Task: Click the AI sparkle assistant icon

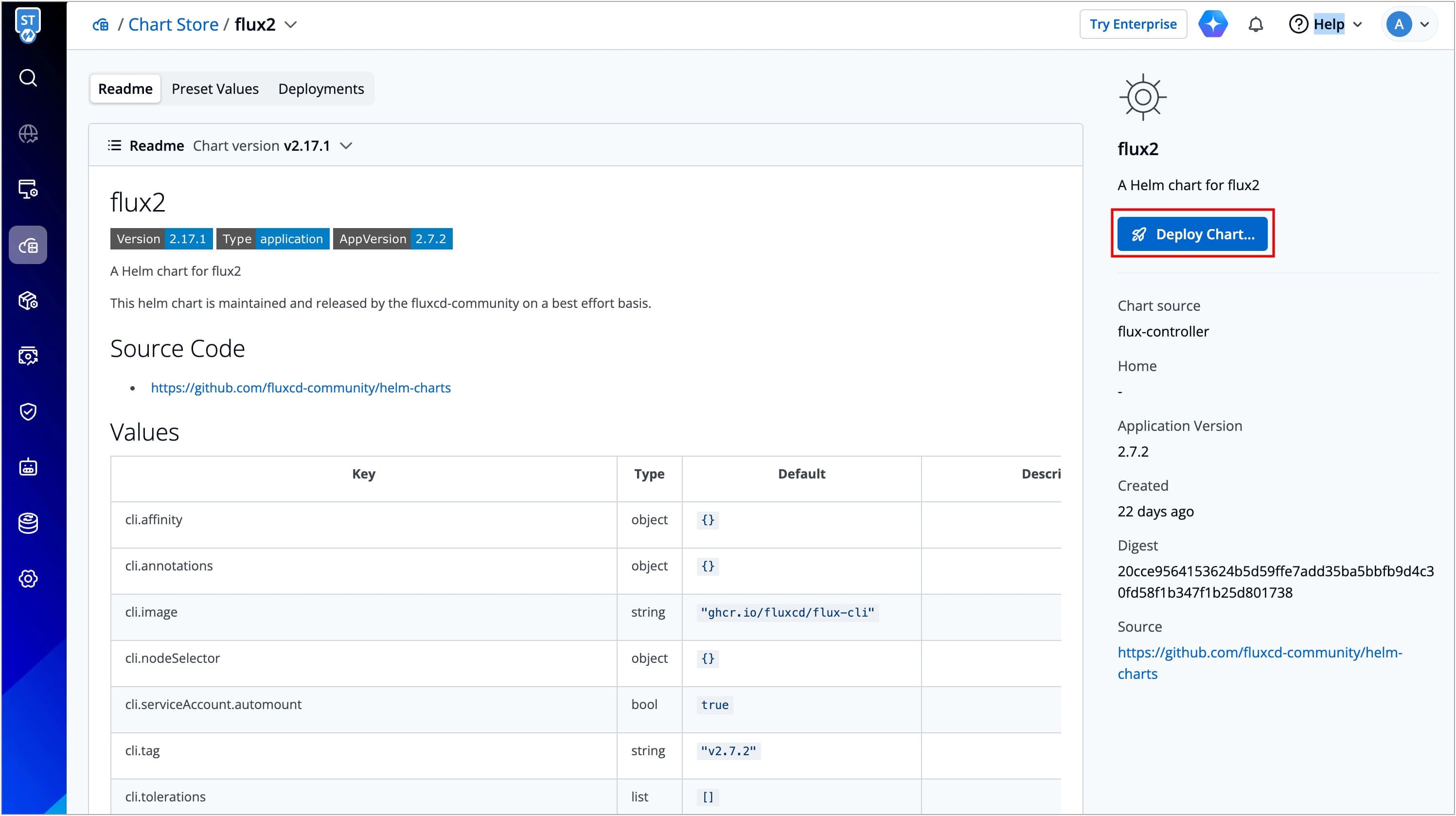Action: 1213,24
